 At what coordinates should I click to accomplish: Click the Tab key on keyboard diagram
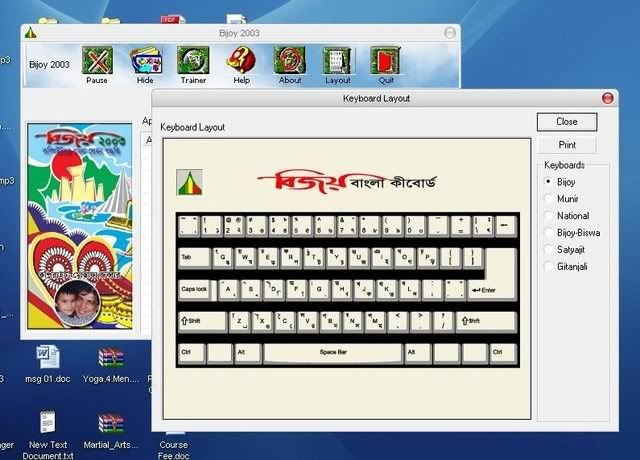[x=194, y=258]
